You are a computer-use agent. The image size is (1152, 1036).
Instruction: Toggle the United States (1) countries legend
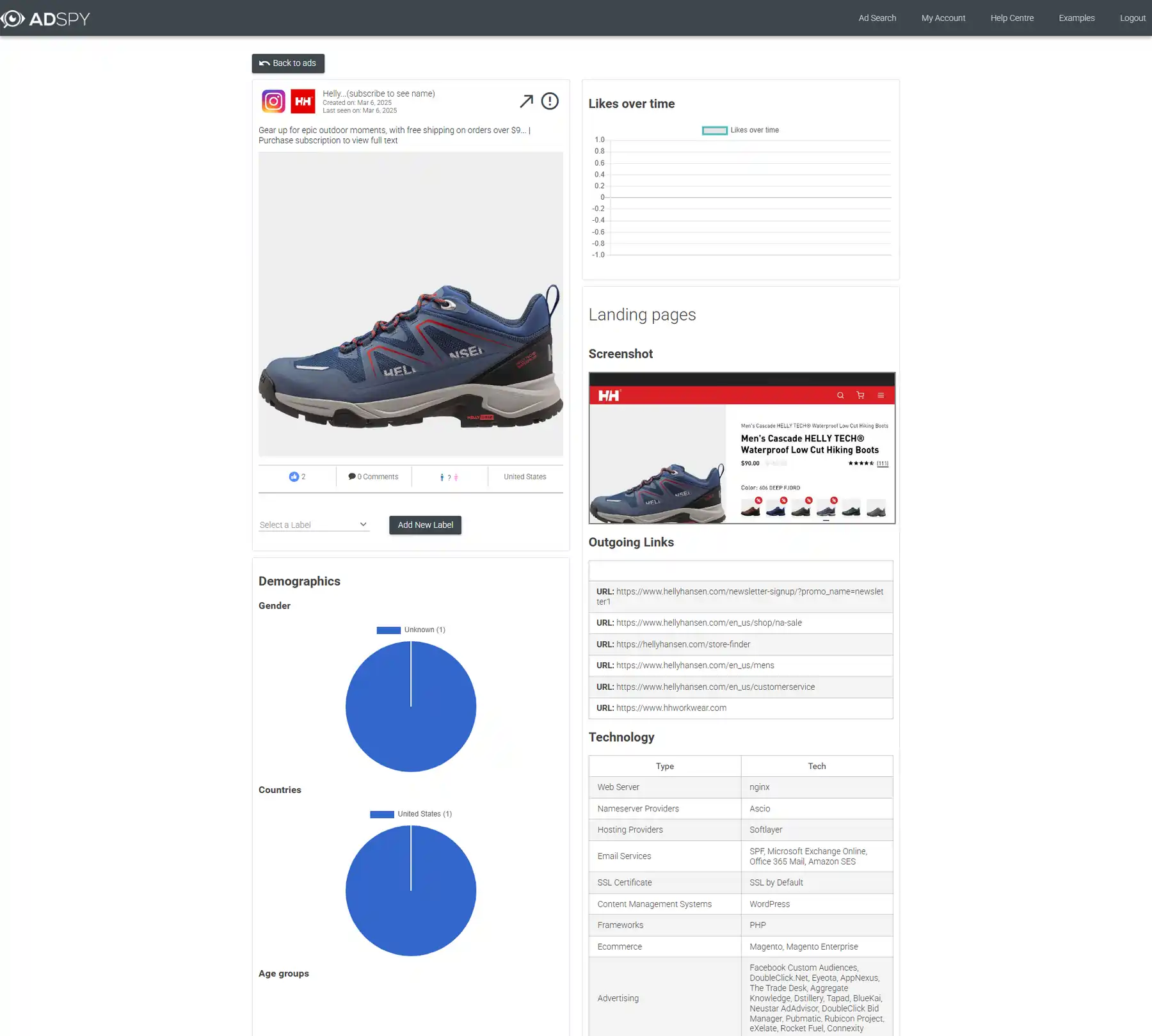click(382, 815)
